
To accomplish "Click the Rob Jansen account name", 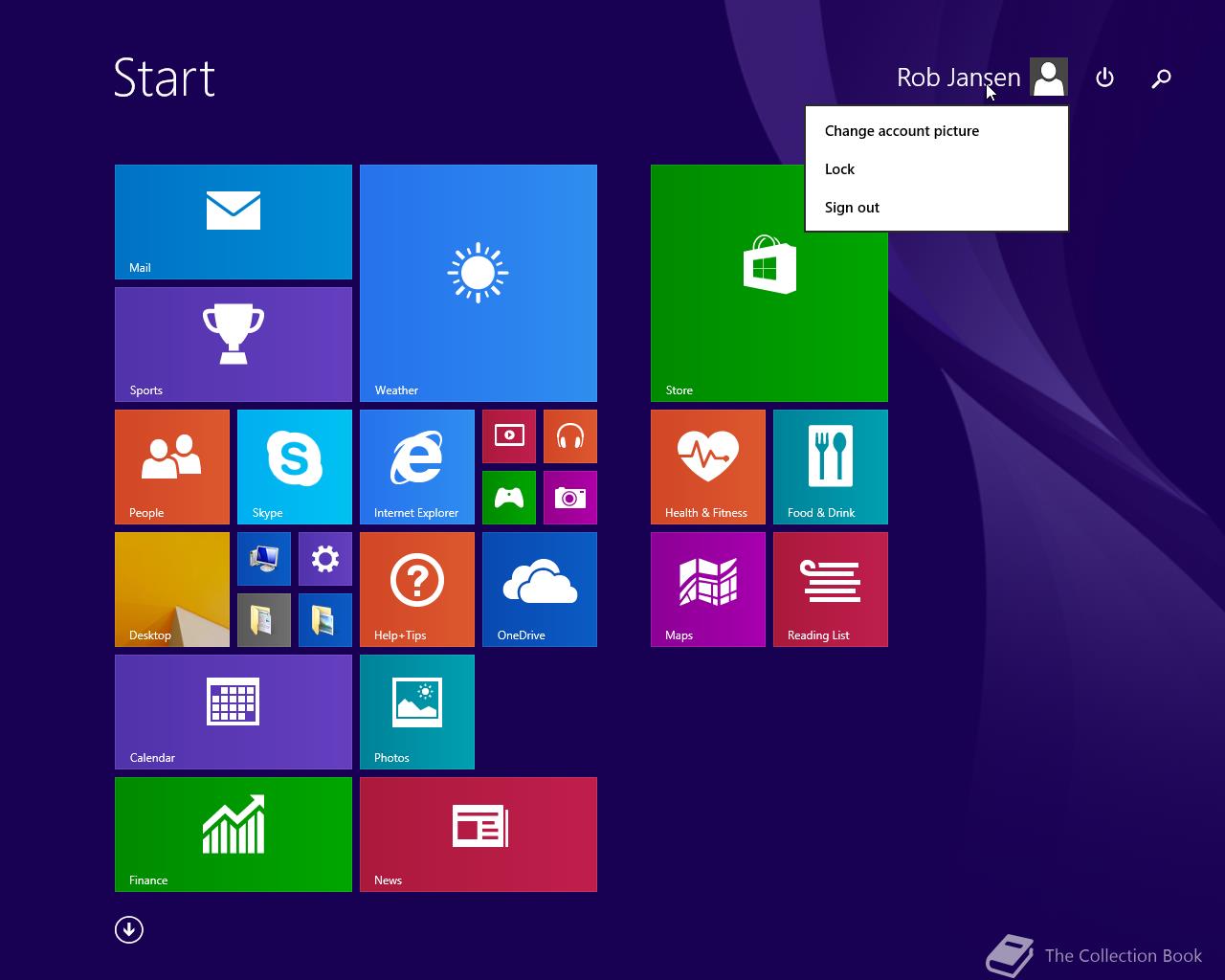I will coord(959,78).
